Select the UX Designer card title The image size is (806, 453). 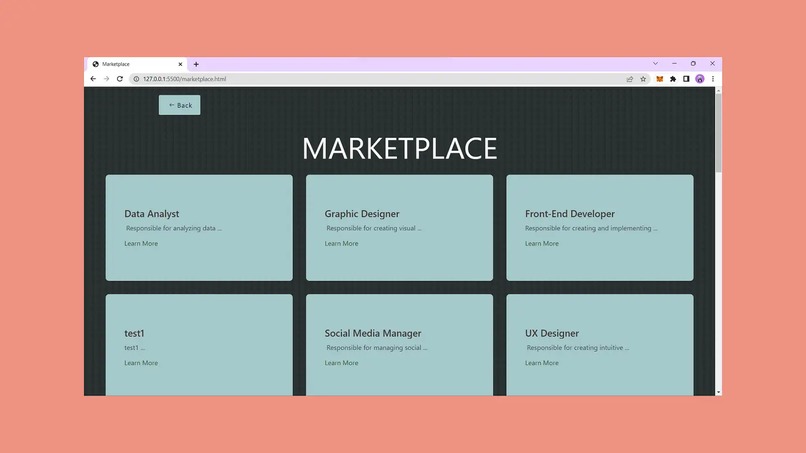click(552, 333)
